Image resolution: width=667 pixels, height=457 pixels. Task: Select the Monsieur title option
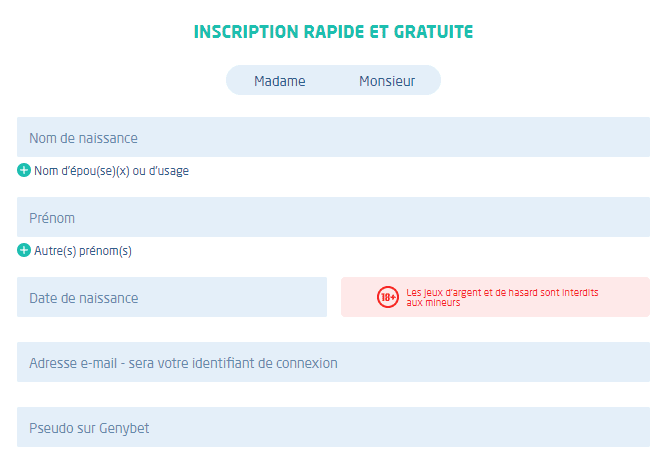pos(387,80)
